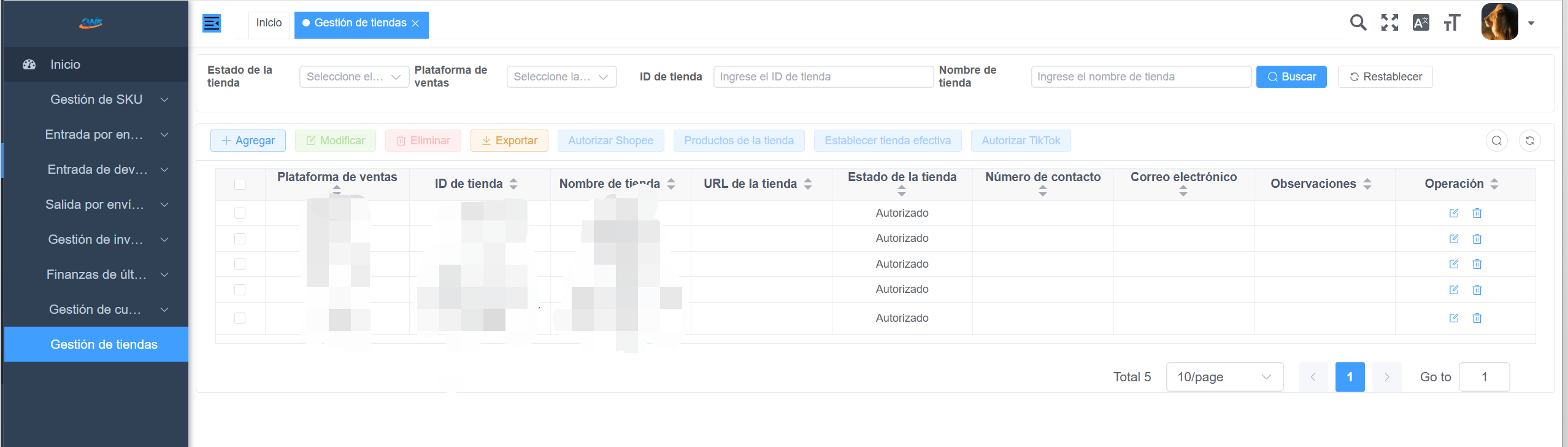This screenshot has height=447, width=1568.
Task: Toggle the search panel with the circular magnifier icon
Action: pos(1496,141)
